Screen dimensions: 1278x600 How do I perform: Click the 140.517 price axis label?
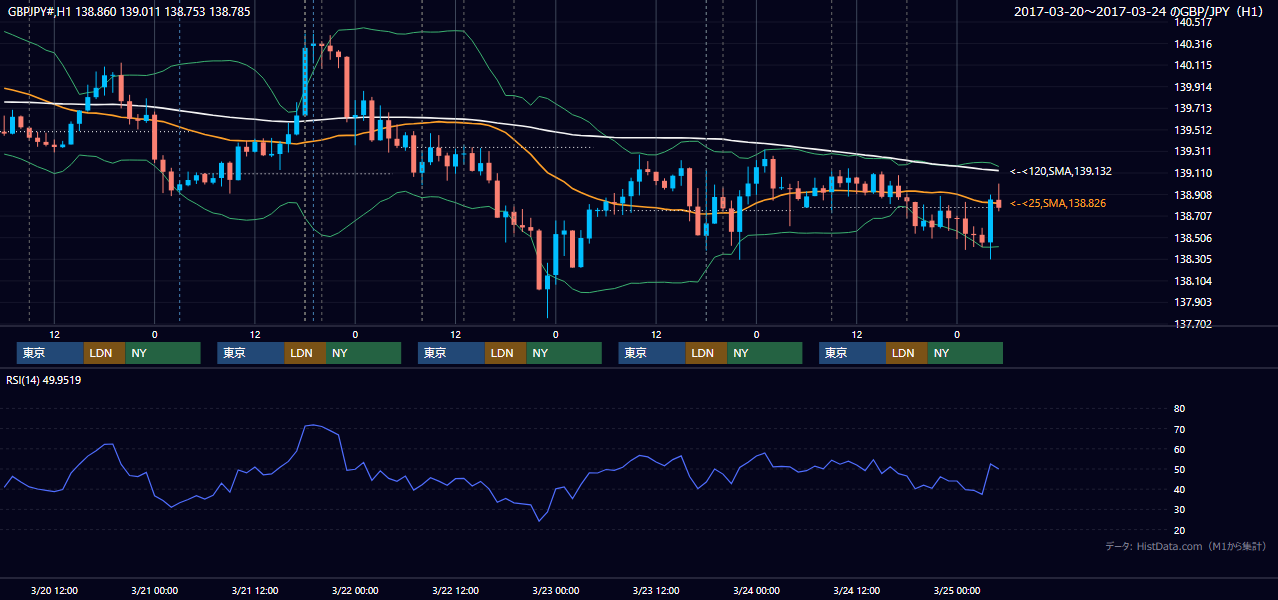1193,23
